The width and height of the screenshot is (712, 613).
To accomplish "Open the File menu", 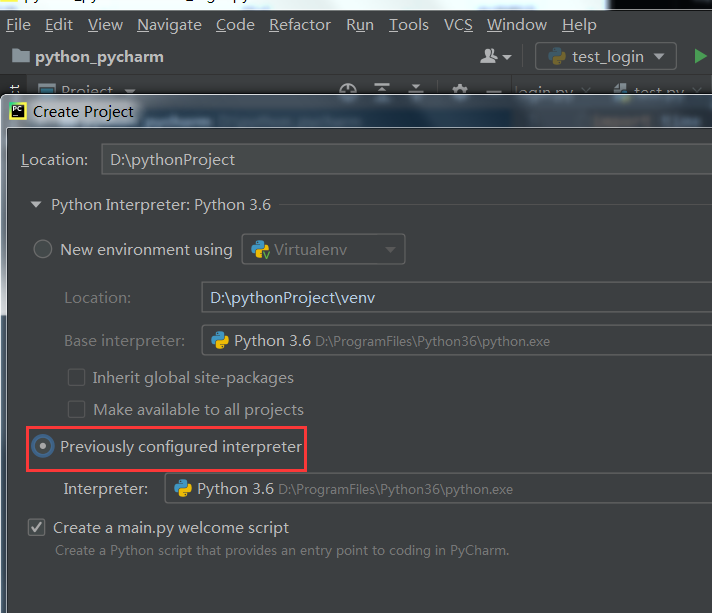I will tap(18, 25).
